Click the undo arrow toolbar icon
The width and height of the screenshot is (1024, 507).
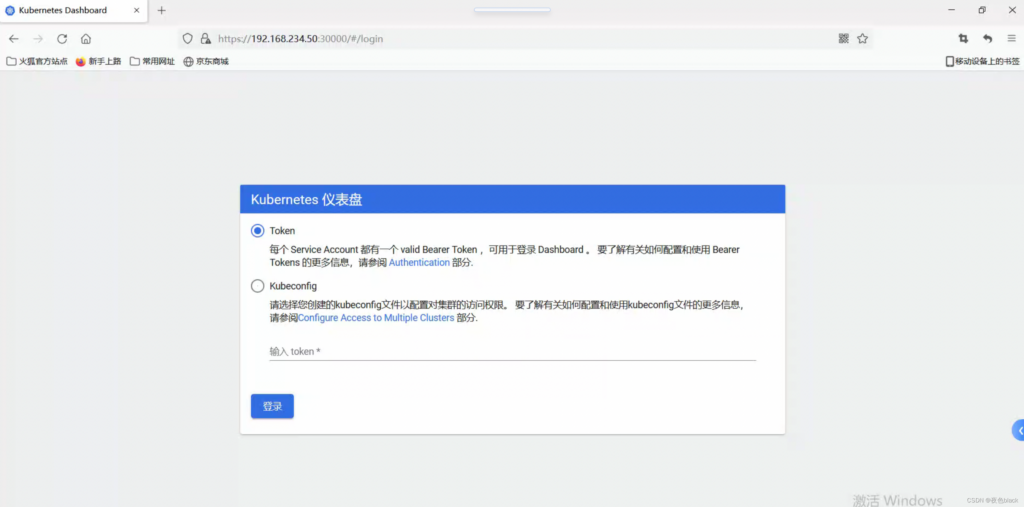click(987, 39)
